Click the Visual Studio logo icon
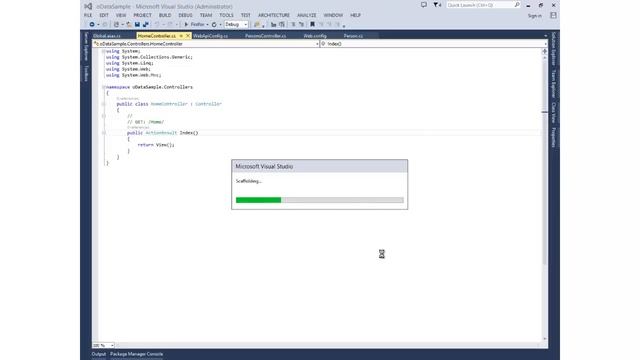This screenshot has width=640, height=360. 88,6
